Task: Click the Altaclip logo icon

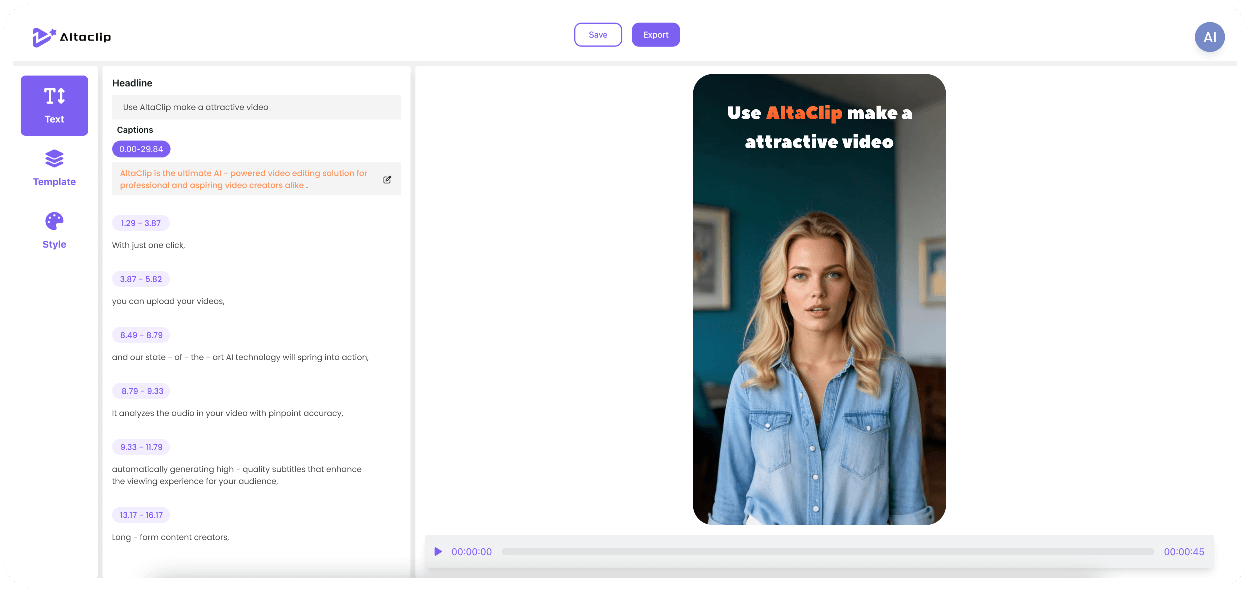Action: coord(44,37)
